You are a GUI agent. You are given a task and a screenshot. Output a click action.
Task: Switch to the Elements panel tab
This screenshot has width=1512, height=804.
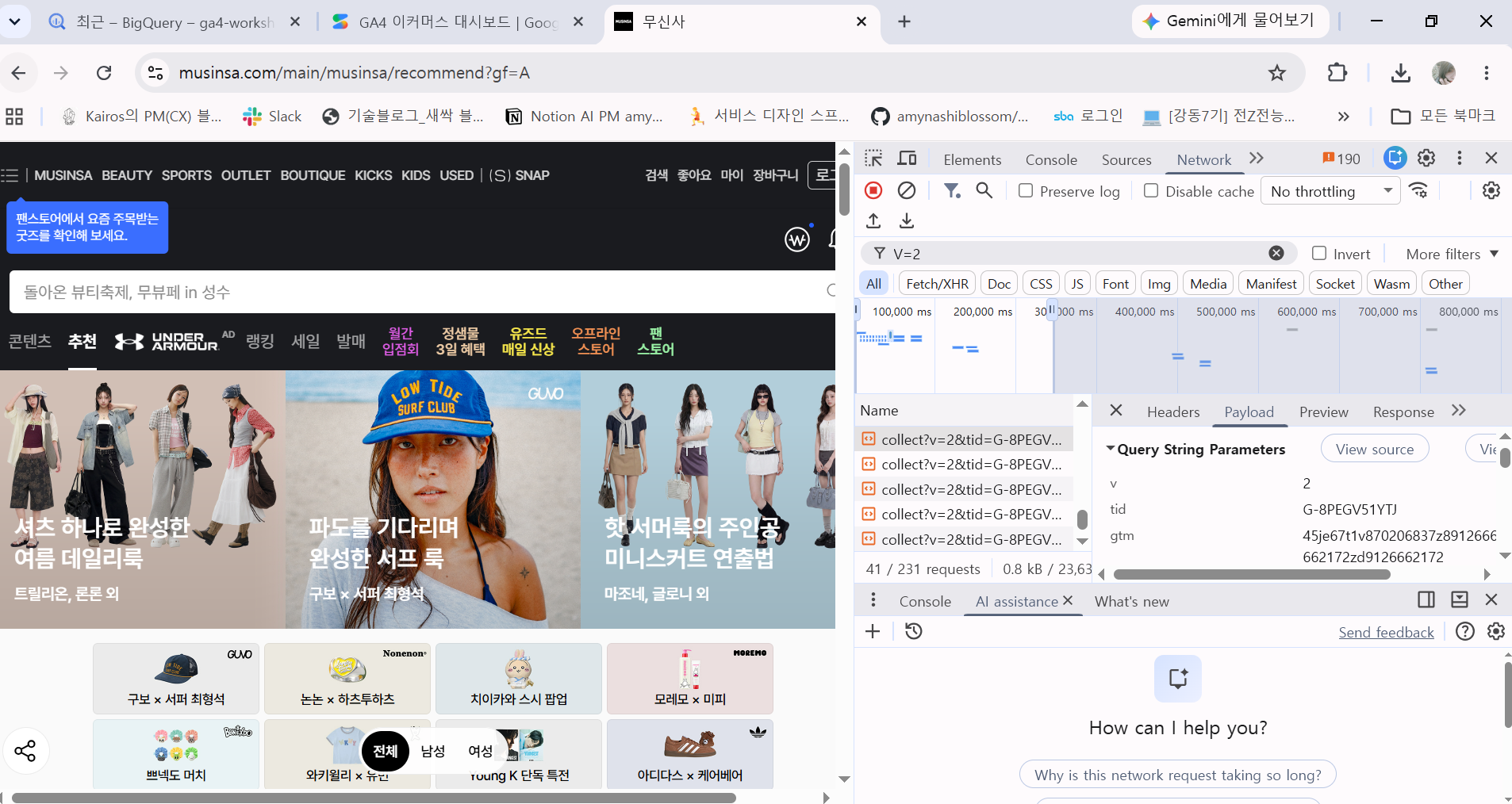(972, 159)
